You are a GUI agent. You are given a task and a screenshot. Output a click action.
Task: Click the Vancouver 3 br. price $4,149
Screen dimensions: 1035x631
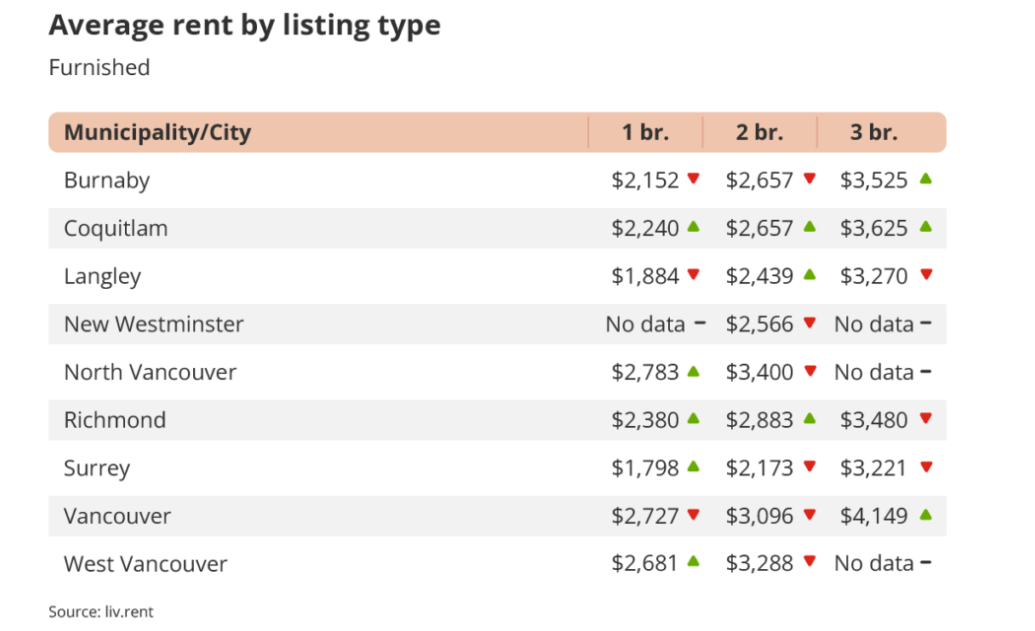[873, 516]
